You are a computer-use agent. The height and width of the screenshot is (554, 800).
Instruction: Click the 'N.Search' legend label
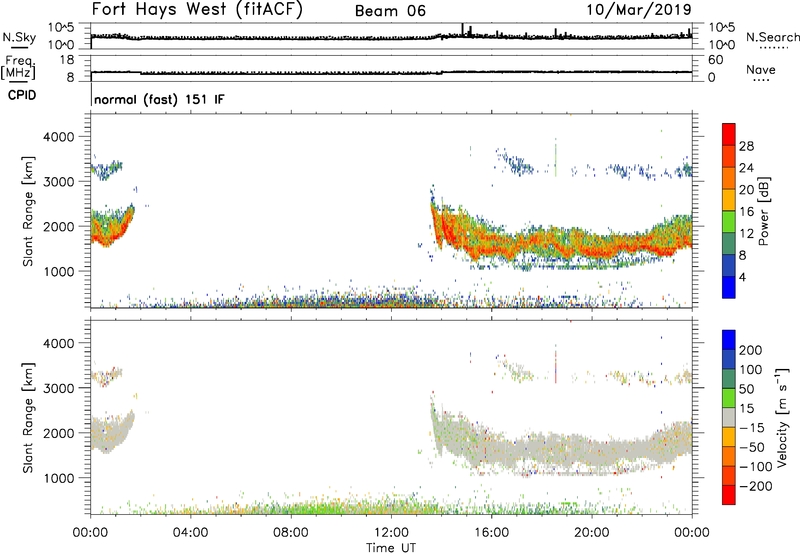coord(773,37)
